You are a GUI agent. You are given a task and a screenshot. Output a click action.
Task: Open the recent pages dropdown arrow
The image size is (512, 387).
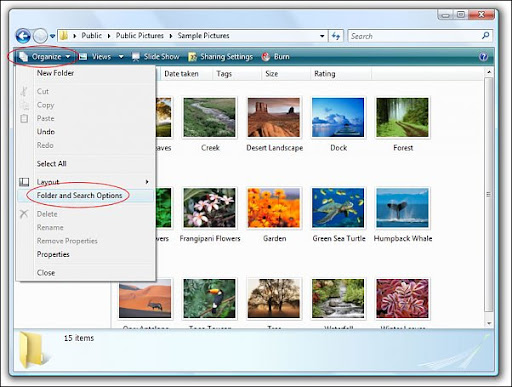pos(53,36)
